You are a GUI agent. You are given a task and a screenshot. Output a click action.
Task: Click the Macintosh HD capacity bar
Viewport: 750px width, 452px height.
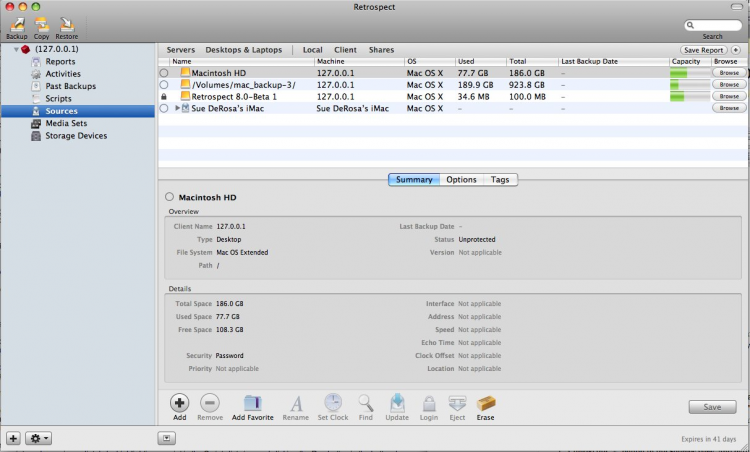[690, 73]
